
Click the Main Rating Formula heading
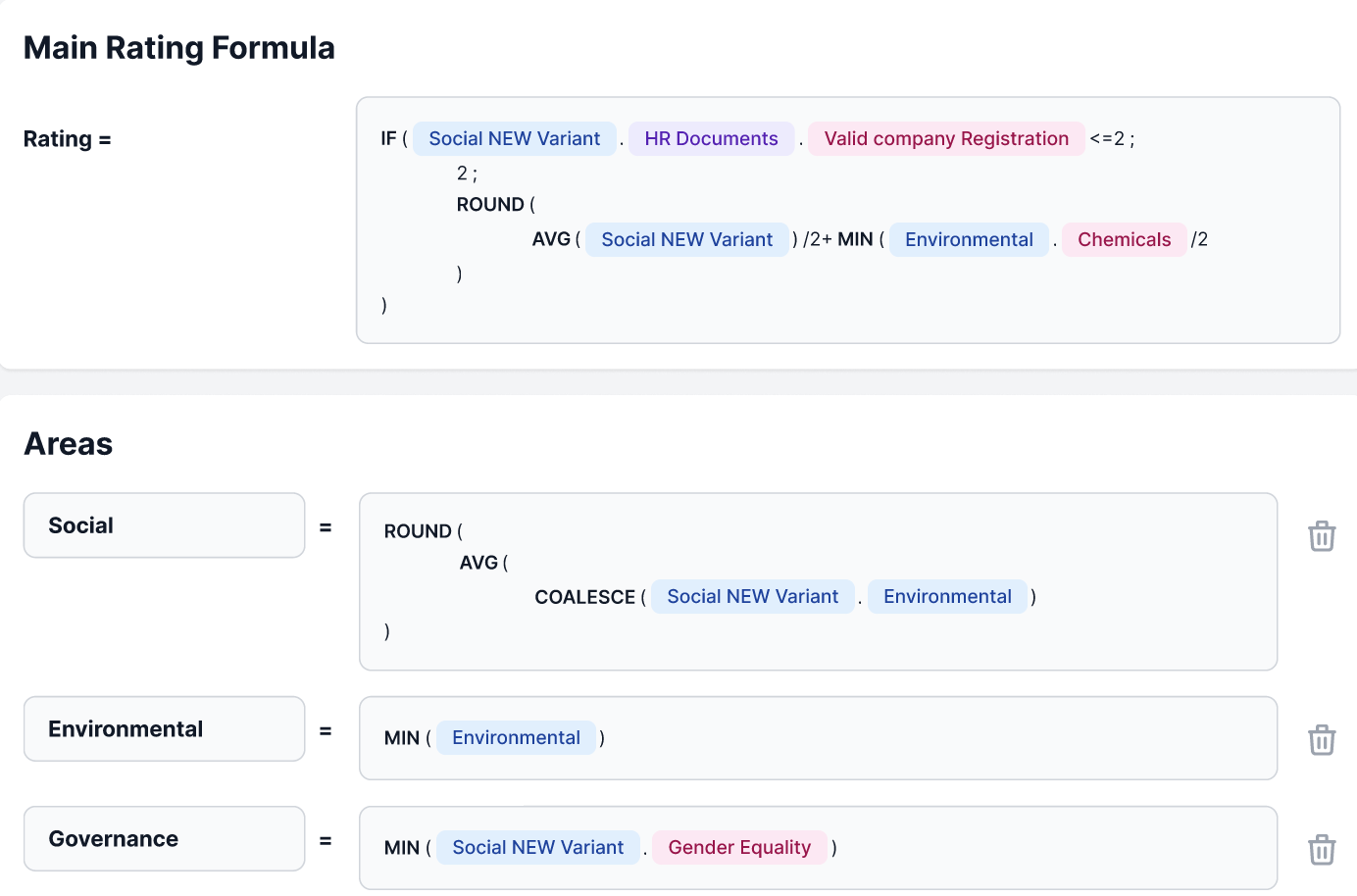pyautogui.click(x=179, y=48)
